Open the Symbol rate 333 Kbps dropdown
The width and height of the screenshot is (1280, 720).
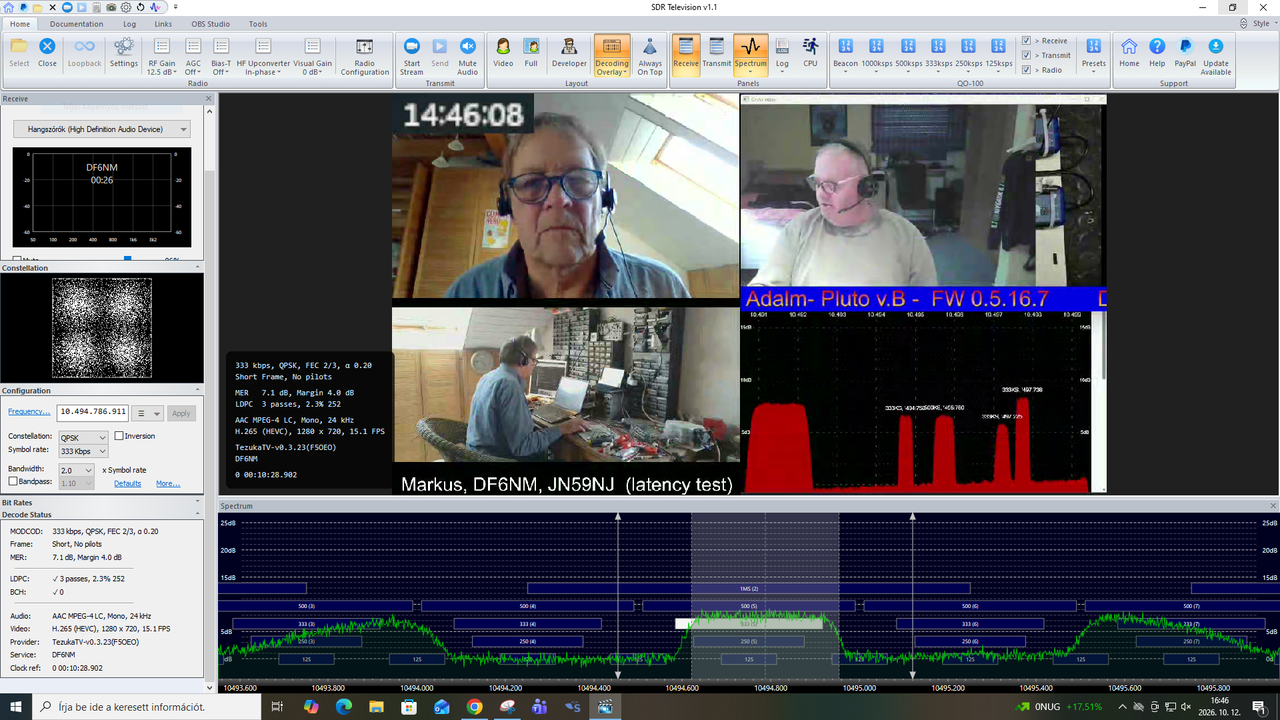(x=83, y=451)
